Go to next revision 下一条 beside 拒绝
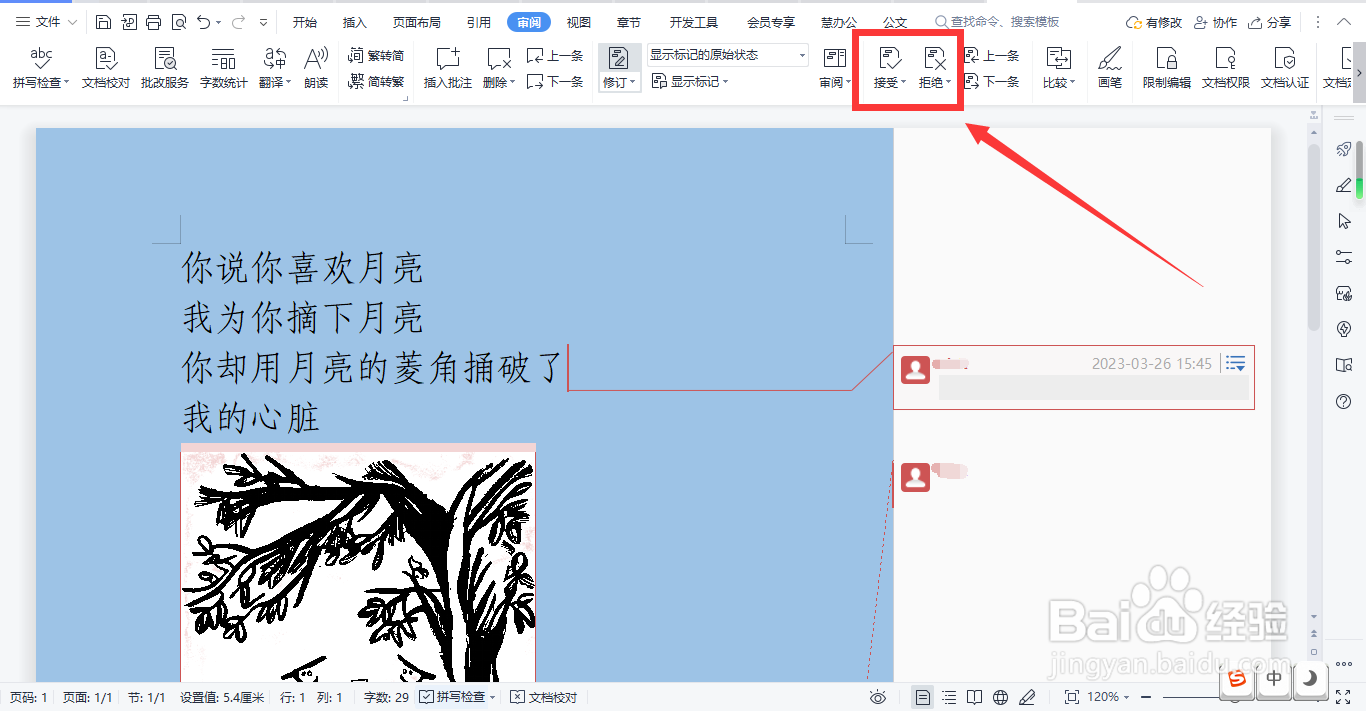 click(x=992, y=82)
